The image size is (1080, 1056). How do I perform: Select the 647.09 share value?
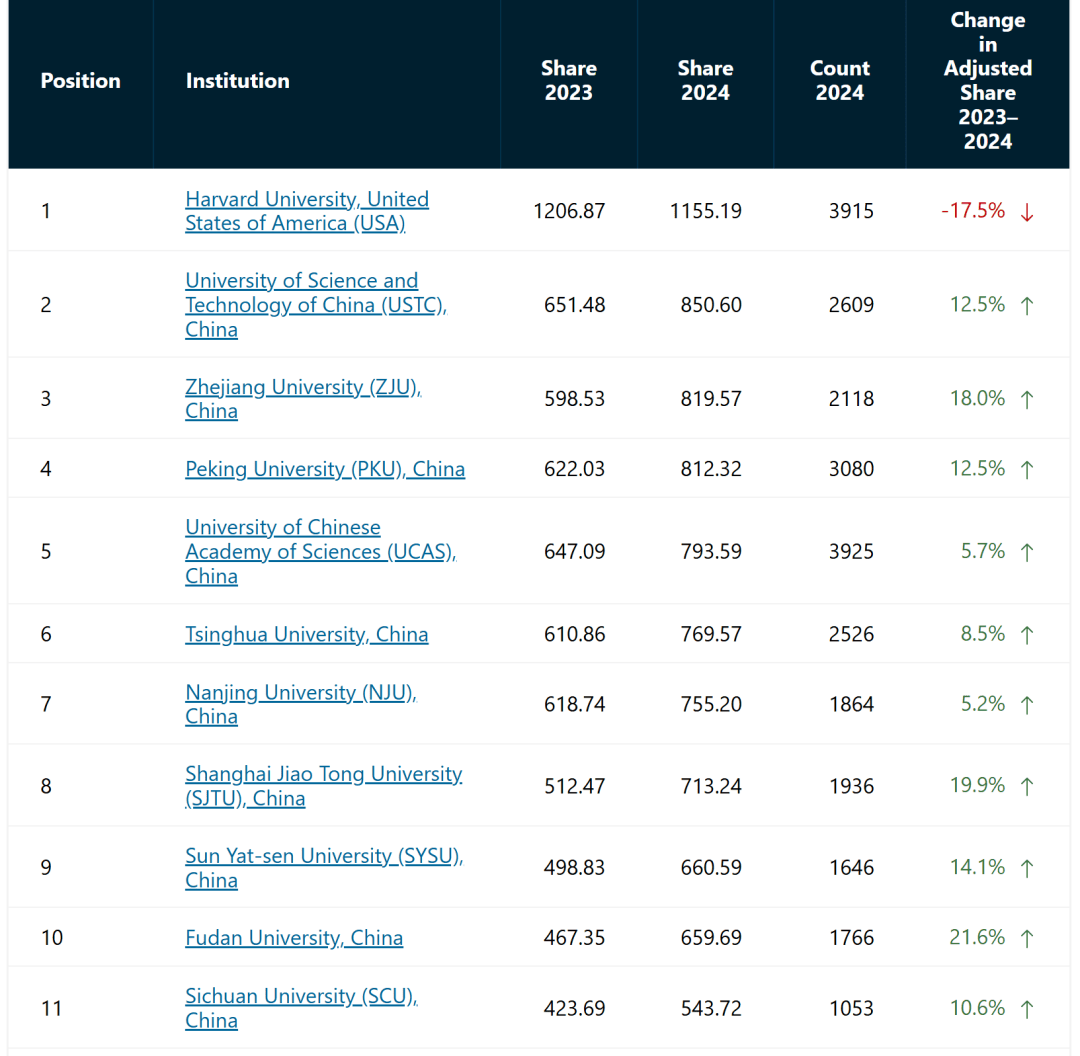point(574,551)
